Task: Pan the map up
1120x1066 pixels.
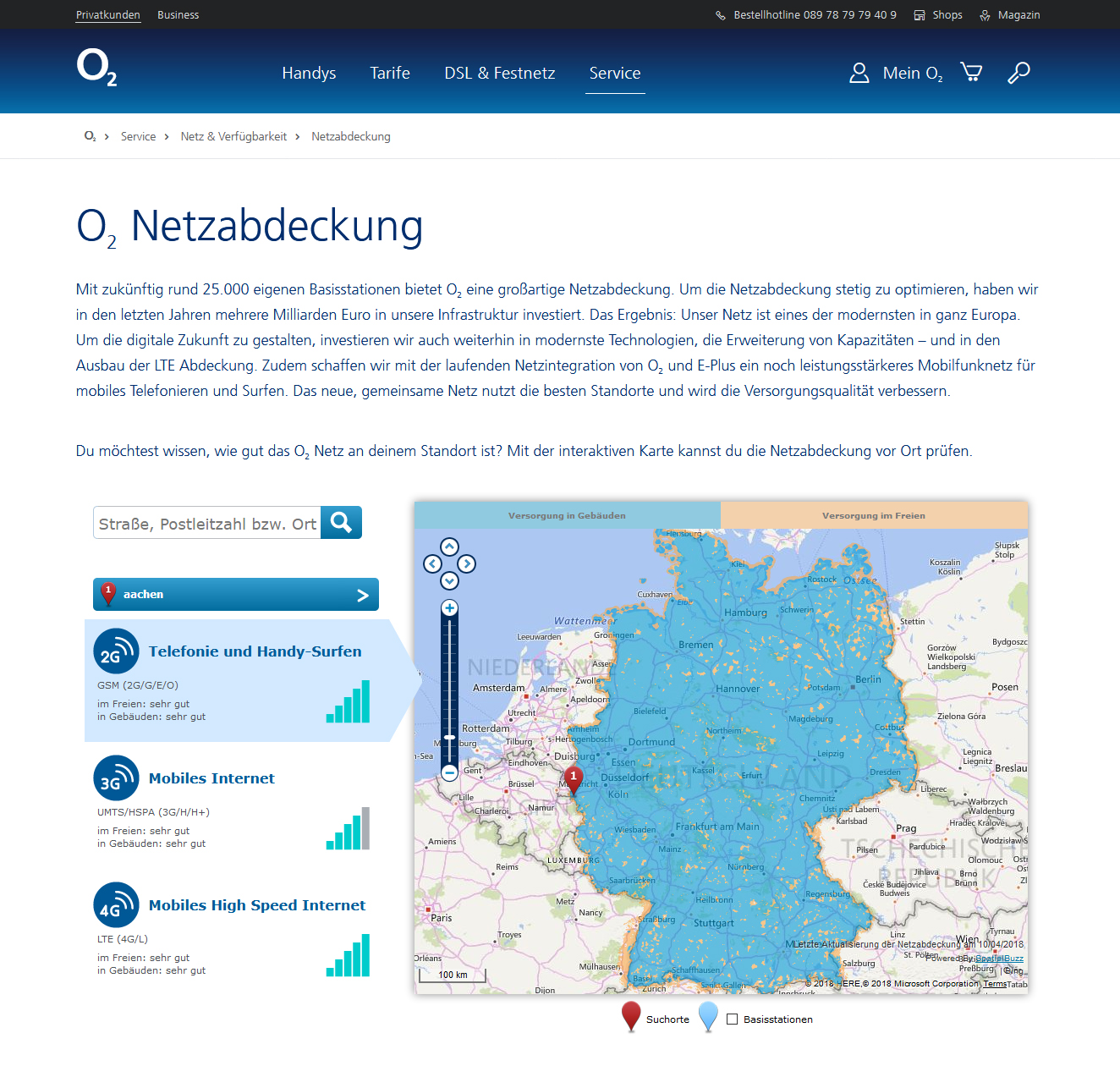Action: (449, 547)
